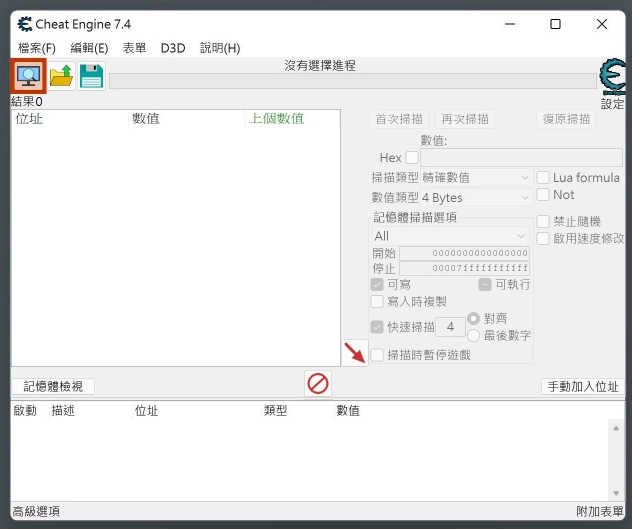
Task: Sort results by 數值 column header
Action: (187, 119)
